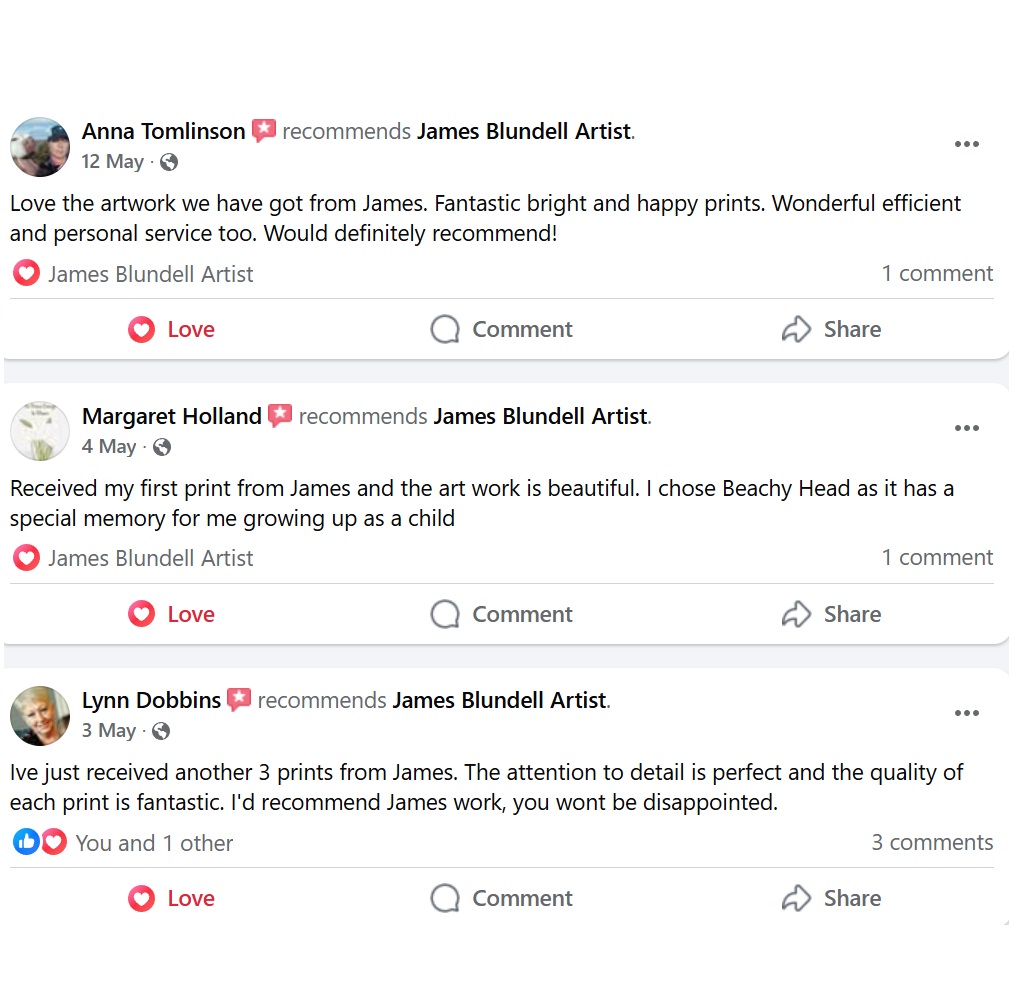The height and width of the screenshot is (1000, 1015).
Task: View the love reaction on Margaret Holland's post
Action: 26,558
